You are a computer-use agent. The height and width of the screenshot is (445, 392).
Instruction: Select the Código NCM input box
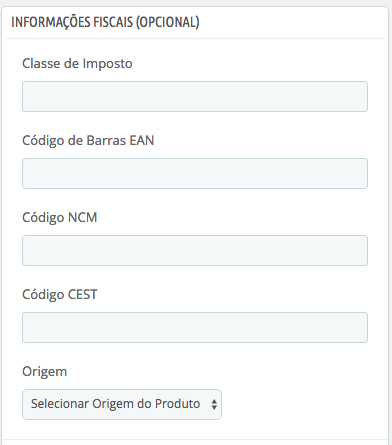point(195,250)
